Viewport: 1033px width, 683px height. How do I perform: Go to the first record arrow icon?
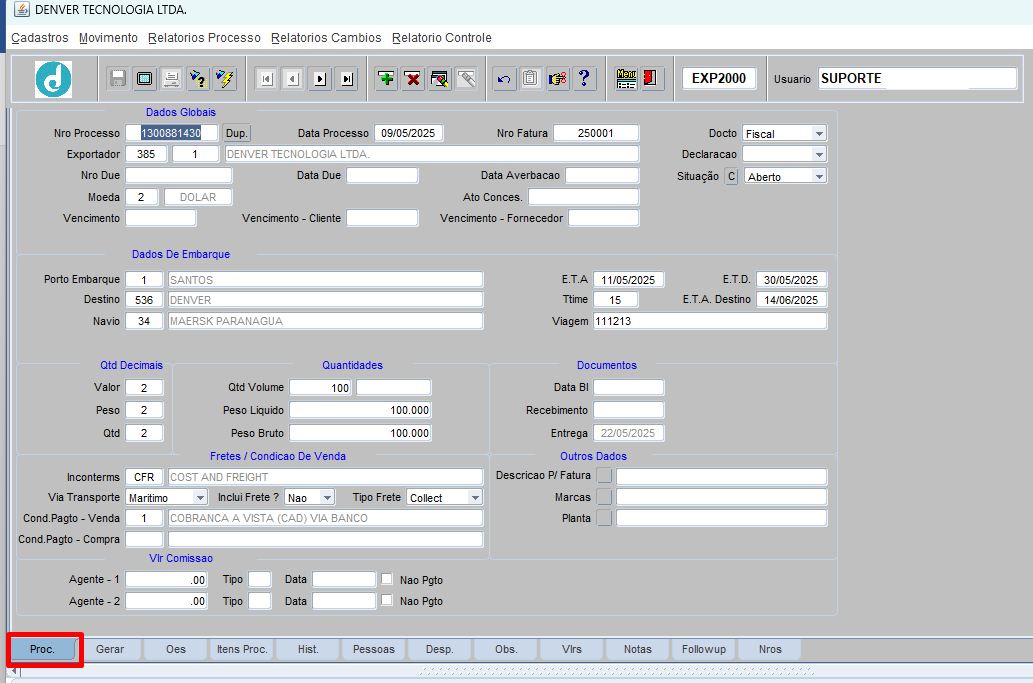coord(265,79)
